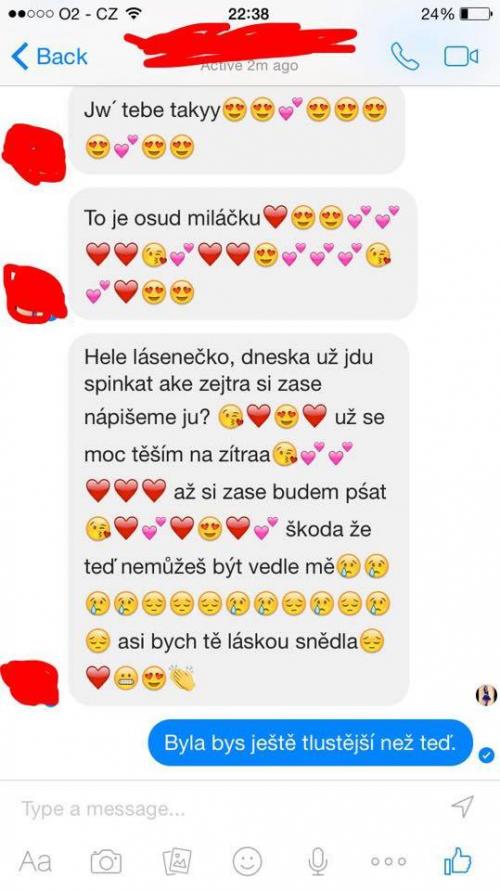Tap the location send arrow icon
The image size is (500, 891).
(x=463, y=806)
